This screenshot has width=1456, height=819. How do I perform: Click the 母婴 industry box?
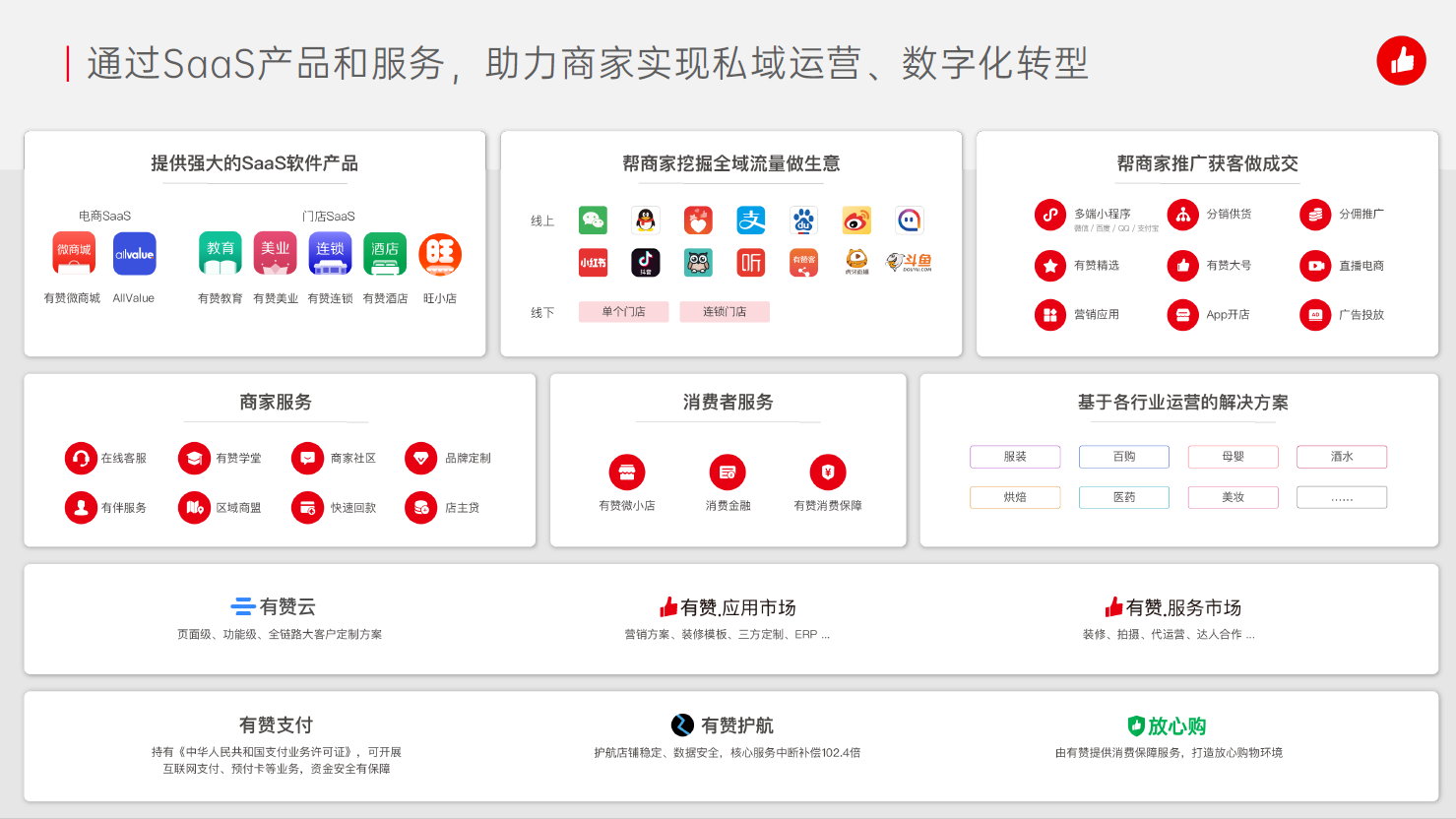(x=1234, y=457)
